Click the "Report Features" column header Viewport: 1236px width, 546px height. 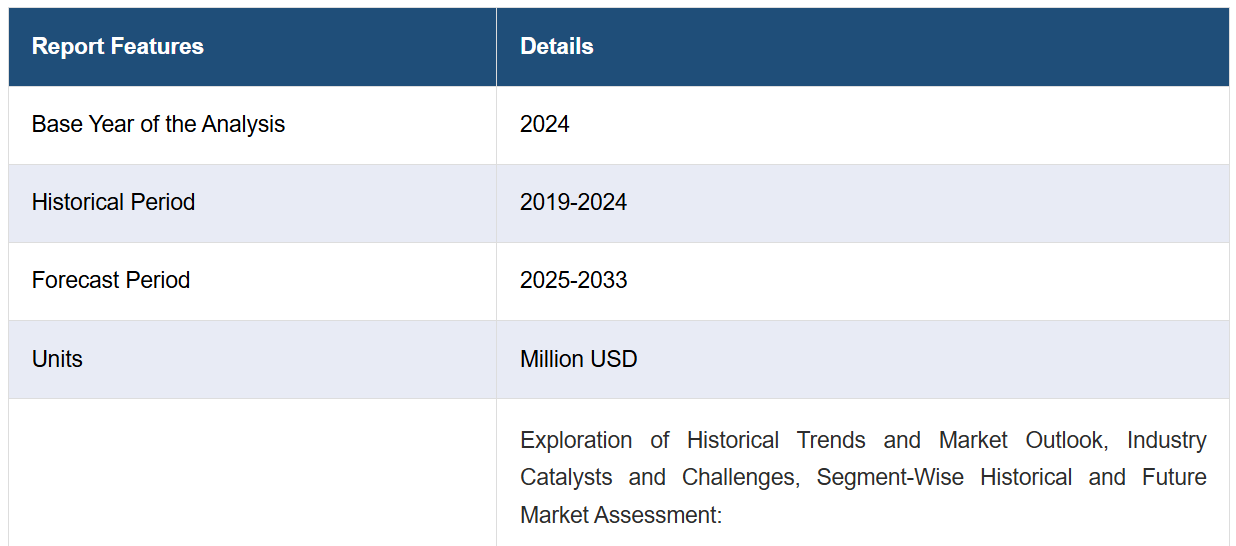point(117,46)
